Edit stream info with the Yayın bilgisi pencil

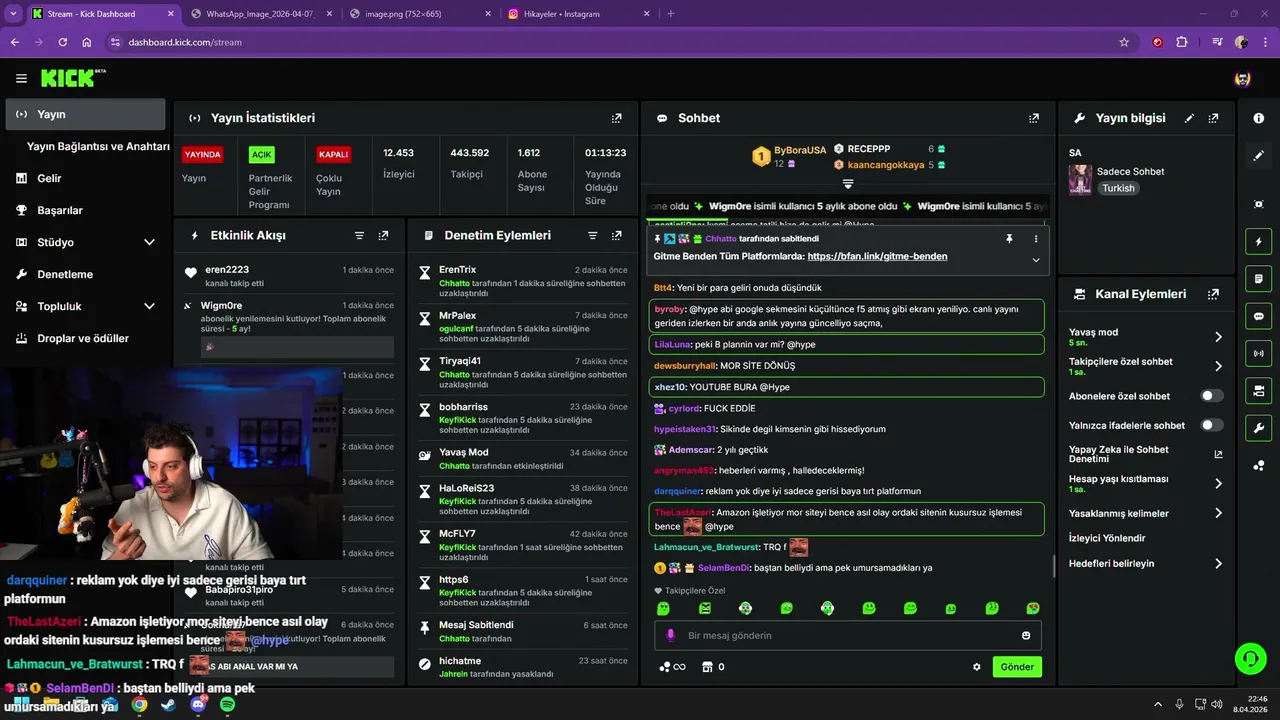(x=1189, y=118)
